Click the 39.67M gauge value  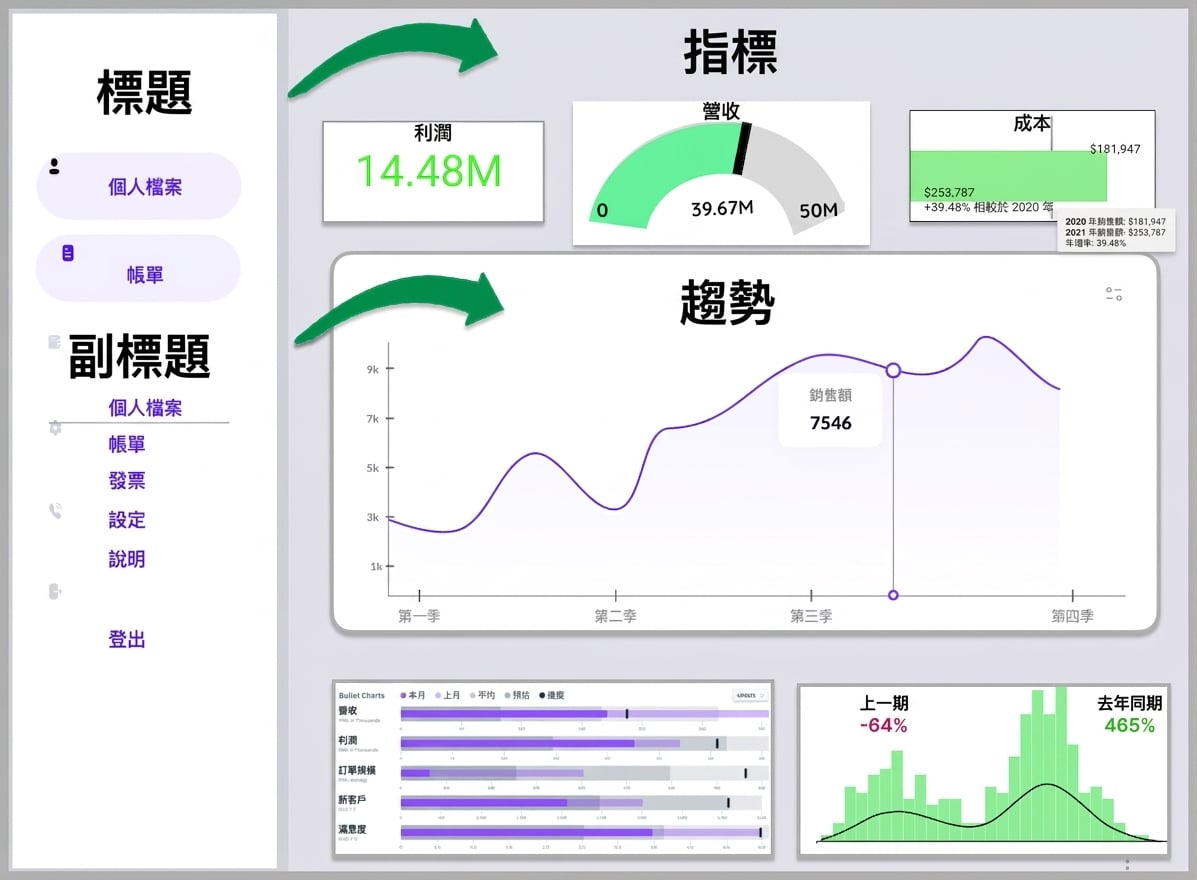point(722,208)
